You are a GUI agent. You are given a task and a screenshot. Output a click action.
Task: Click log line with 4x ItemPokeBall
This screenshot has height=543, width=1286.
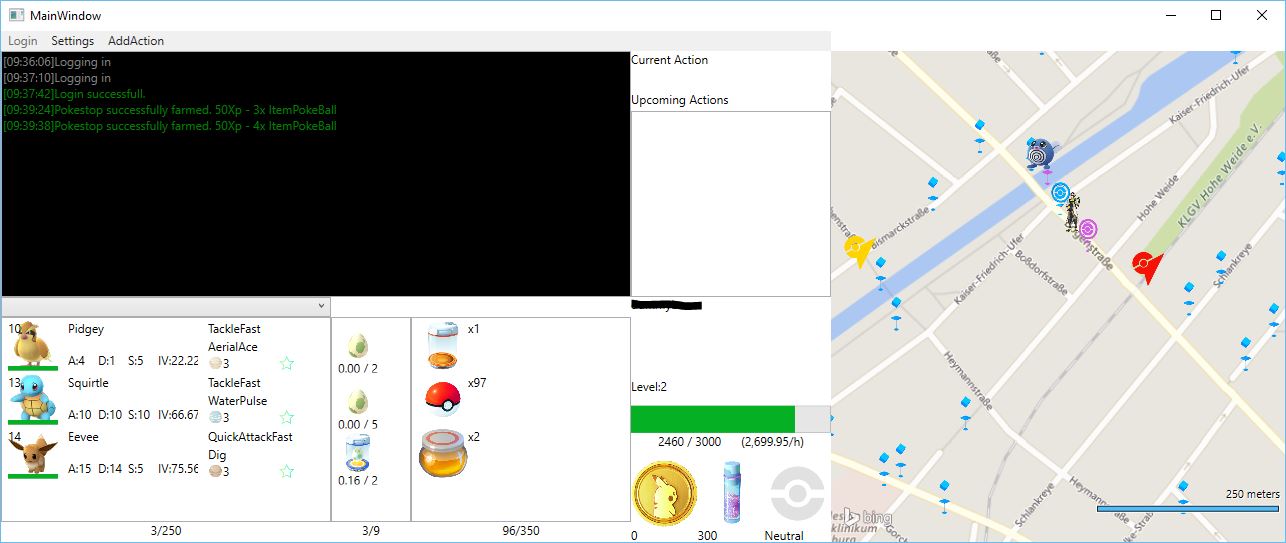[x=170, y=126]
